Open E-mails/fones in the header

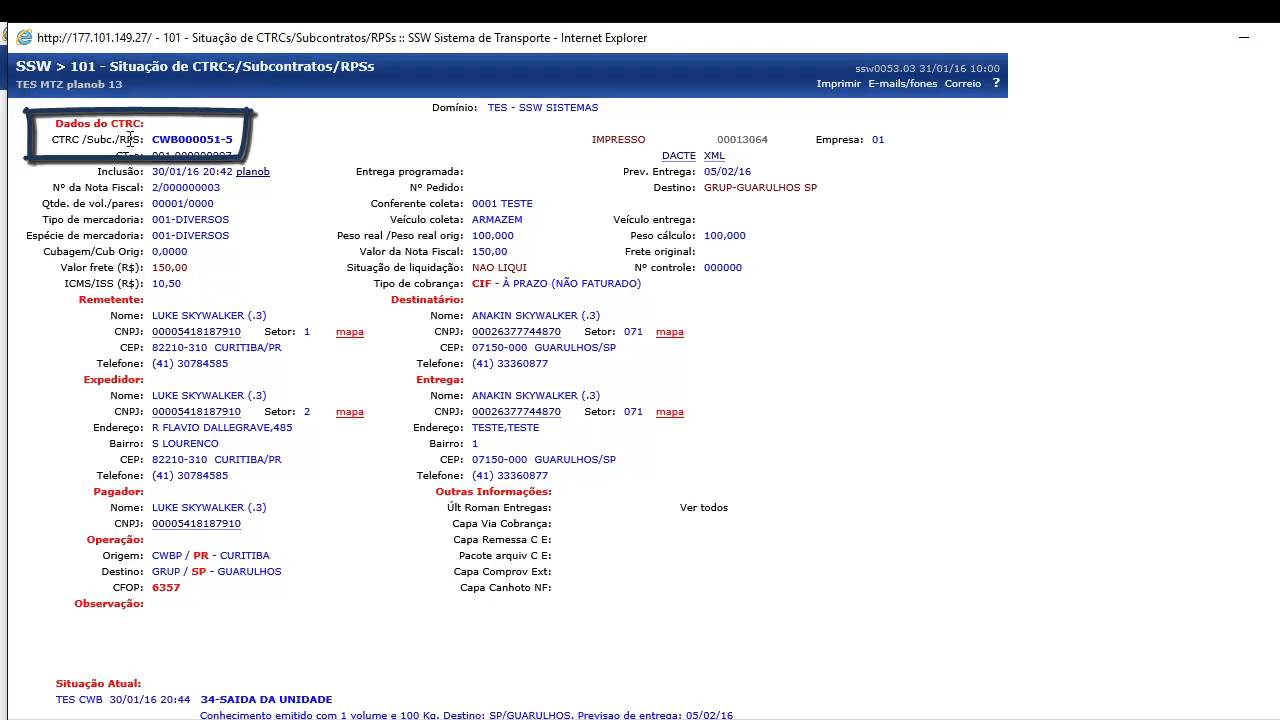(x=902, y=84)
